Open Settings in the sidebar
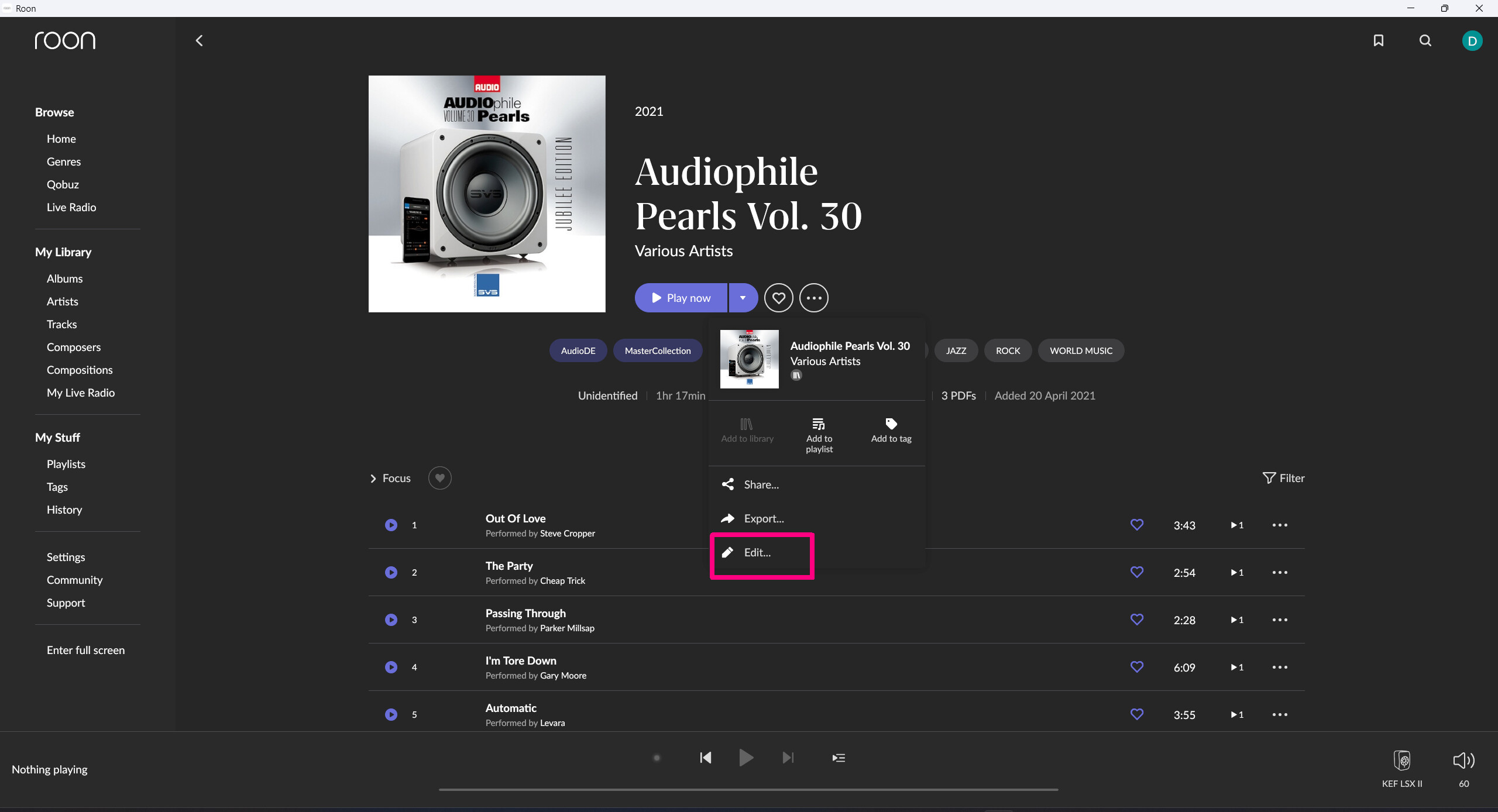This screenshot has height=812, width=1498. pyautogui.click(x=66, y=557)
